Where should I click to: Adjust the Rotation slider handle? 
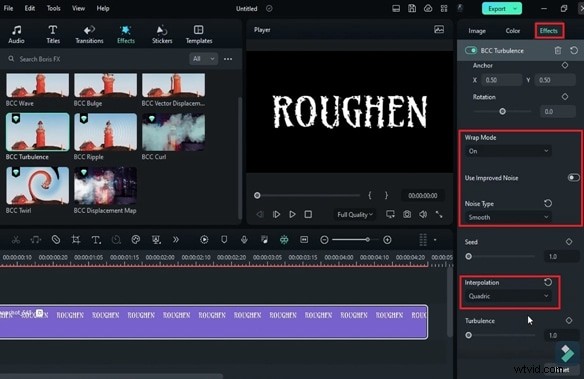pyautogui.click(x=502, y=111)
